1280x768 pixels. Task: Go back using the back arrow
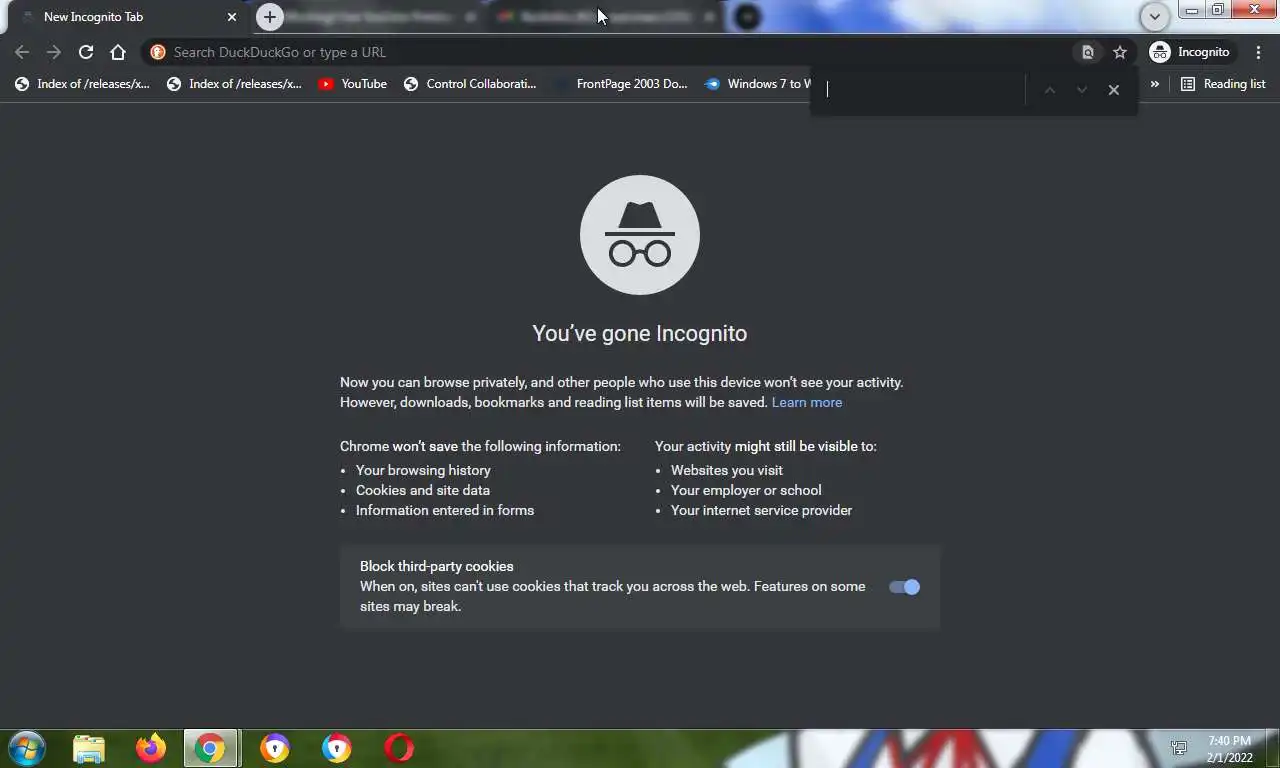coord(22,52)
